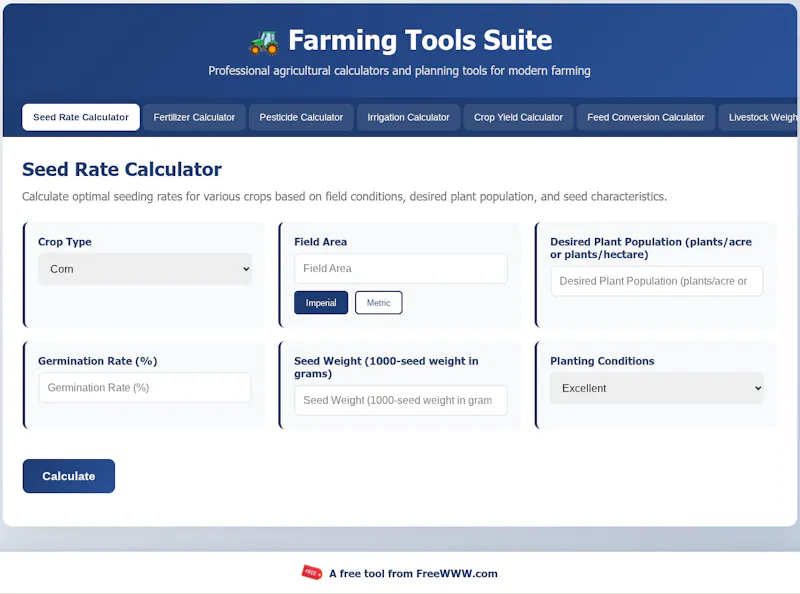Expand the Crop Type dropdown showing Corn
This screenshot has width=800, height=594.
pos(145,269)
